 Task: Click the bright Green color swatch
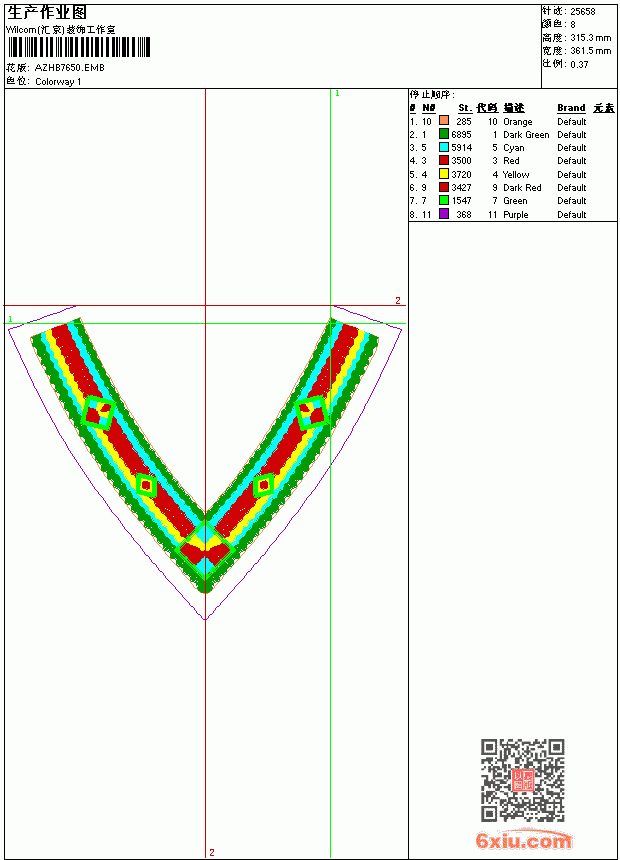(444, 200)
